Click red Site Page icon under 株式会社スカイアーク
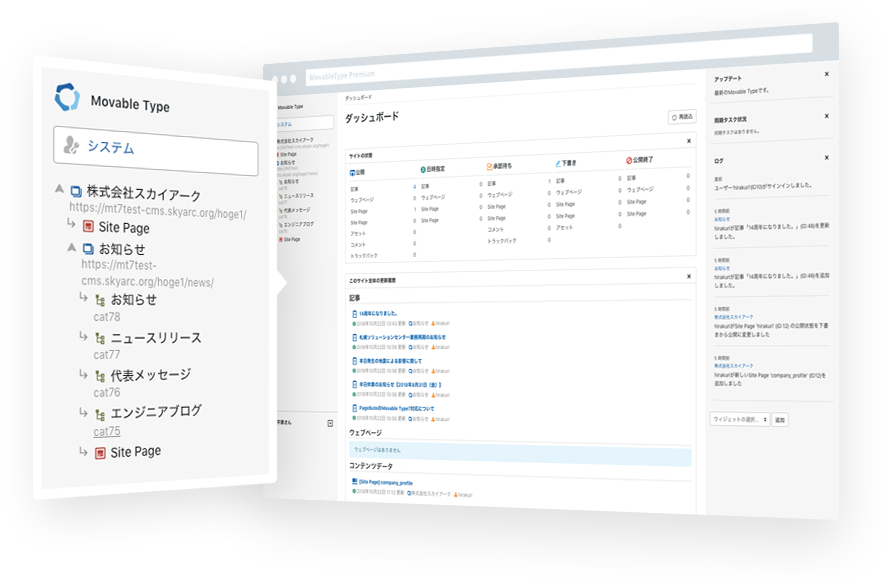The height and width of the screenshot is (585, 889). click(88, 226)
